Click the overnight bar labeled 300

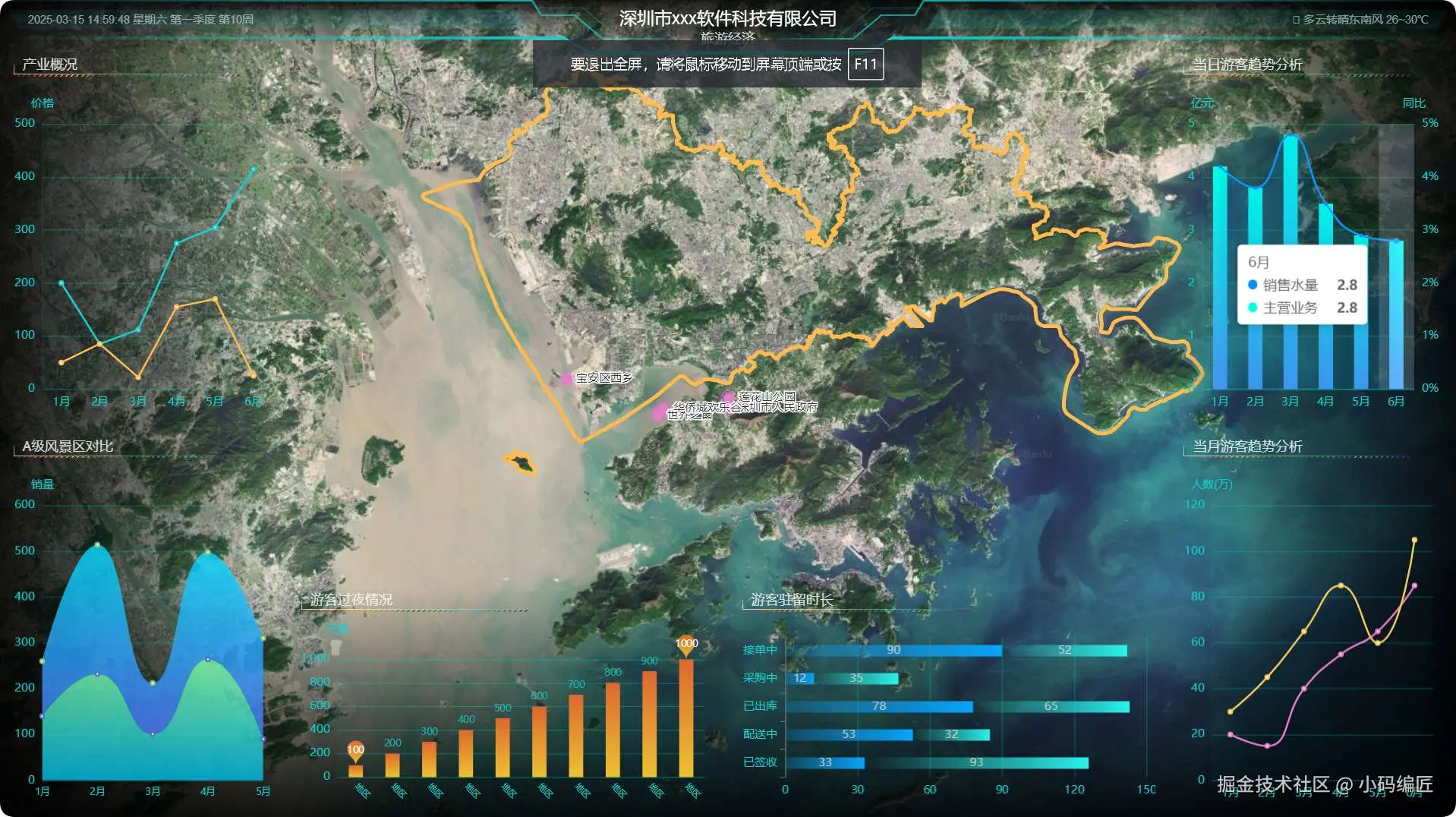pyautogui.click(x=429, y=759)
